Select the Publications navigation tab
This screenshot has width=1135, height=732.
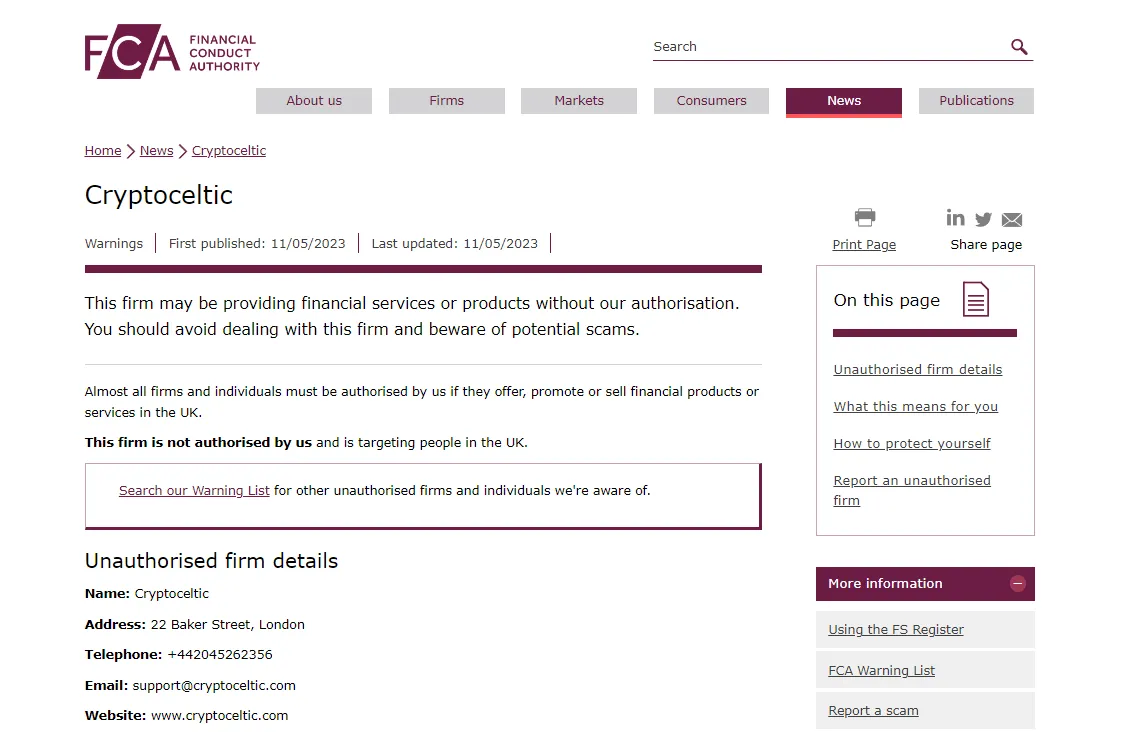click(x=976, y=101)
